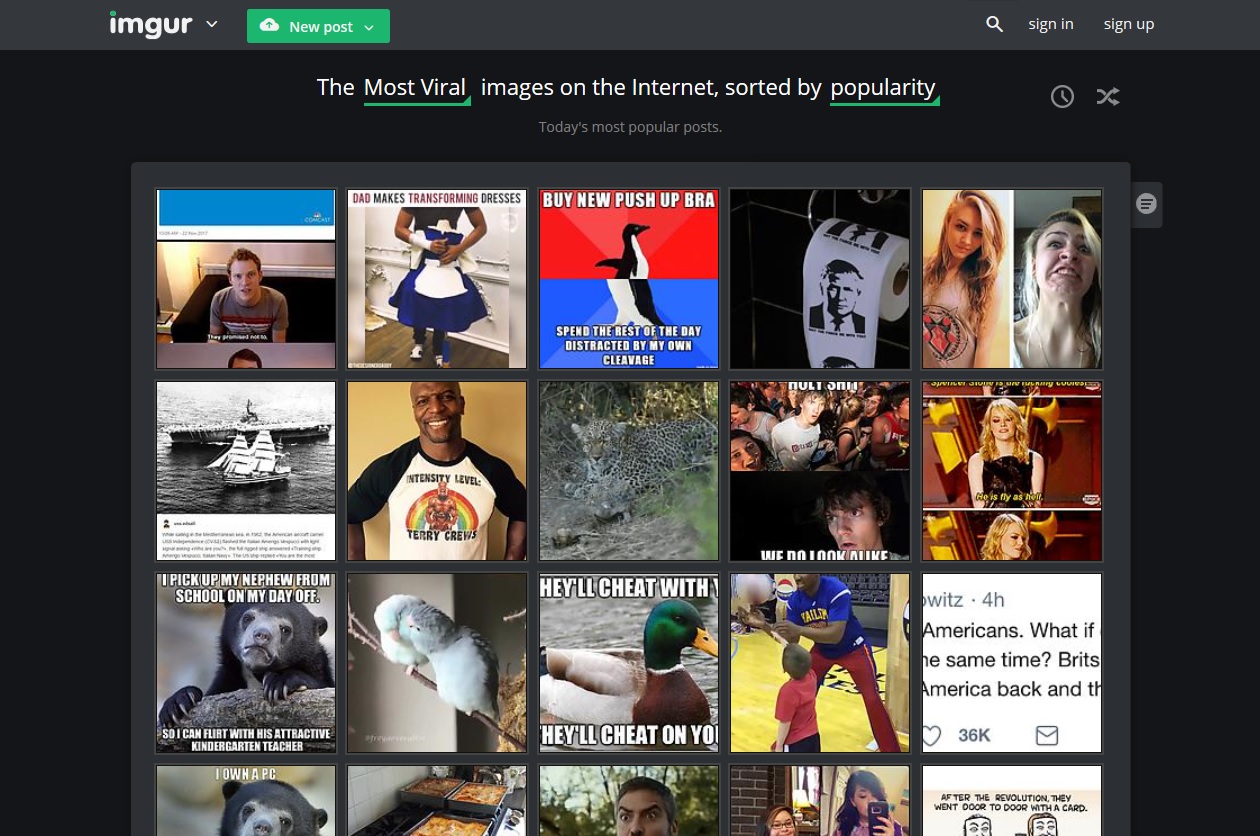
Task: Open the transforming dresses post
Action: pos(437,279)
